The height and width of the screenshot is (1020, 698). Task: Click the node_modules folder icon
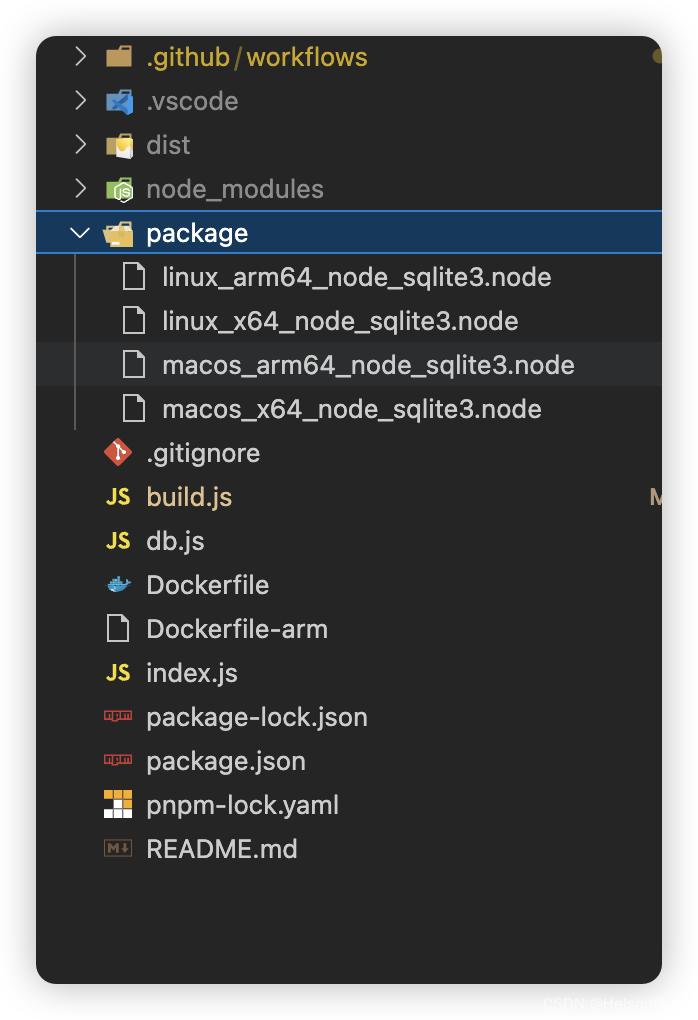coord(117,189)
